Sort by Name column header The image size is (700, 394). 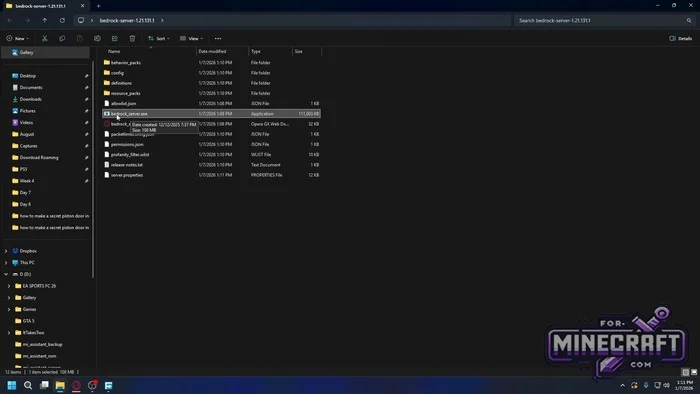tap(150, 51)
